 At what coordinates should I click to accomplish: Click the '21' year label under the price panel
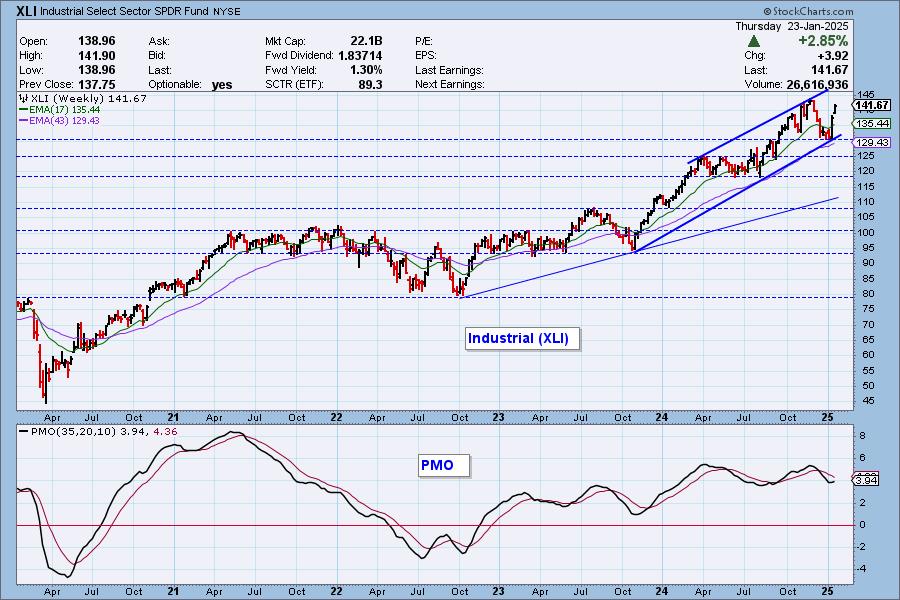(x=173, y=417)
